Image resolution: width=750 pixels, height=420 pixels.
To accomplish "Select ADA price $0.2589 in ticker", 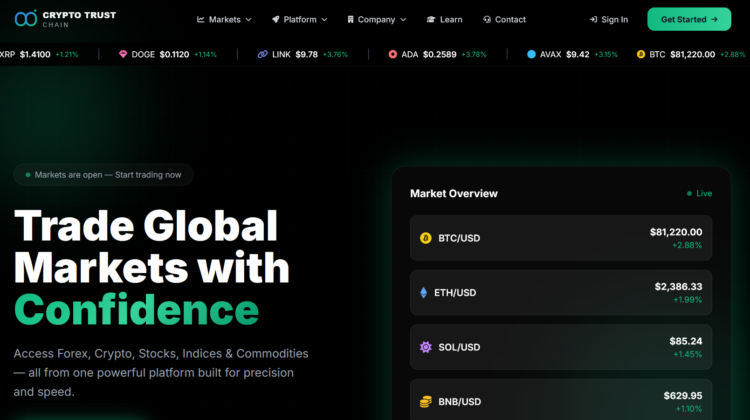I will [440, 55].
